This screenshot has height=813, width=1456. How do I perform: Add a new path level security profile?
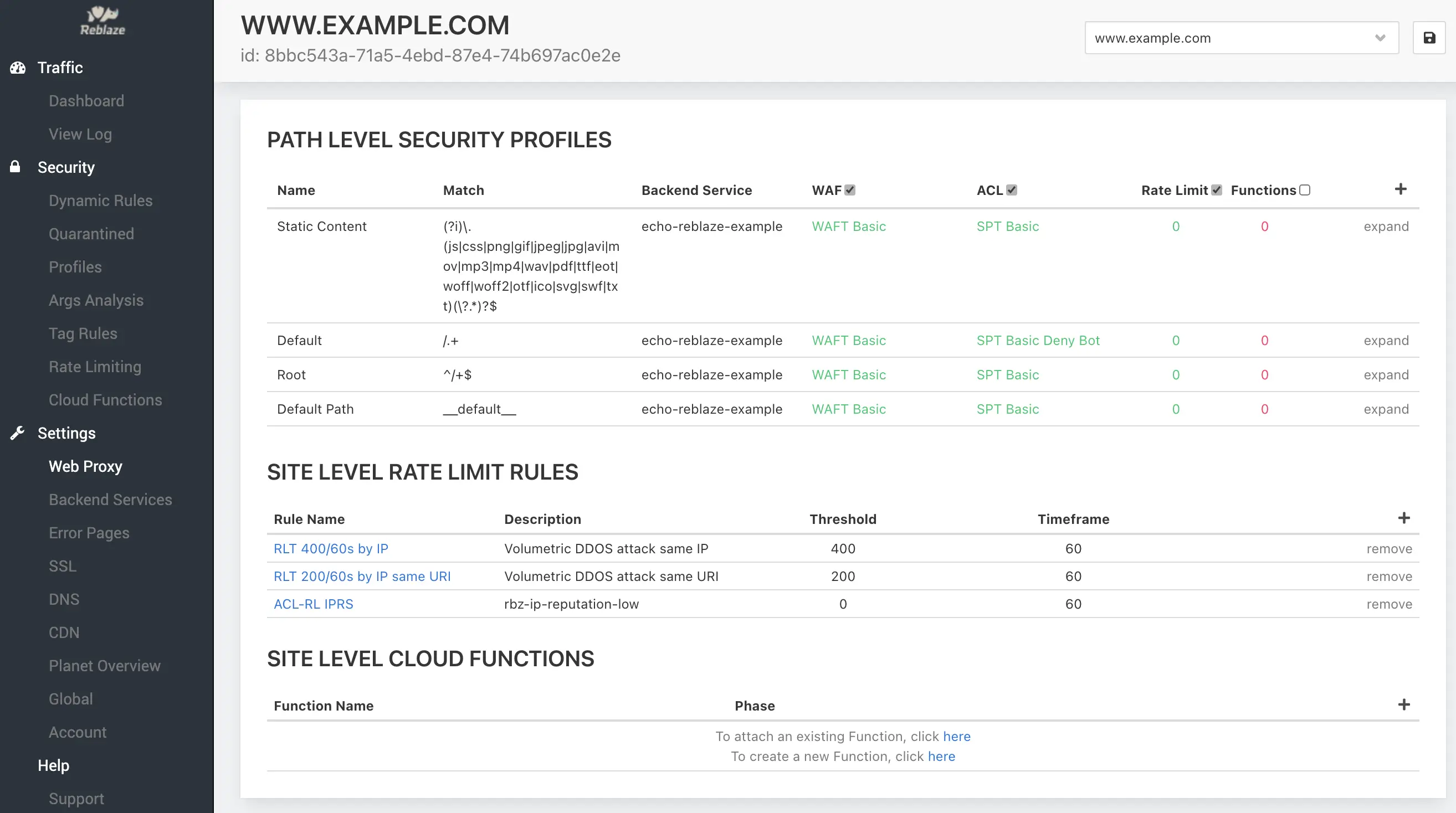tap(1400, 189)
